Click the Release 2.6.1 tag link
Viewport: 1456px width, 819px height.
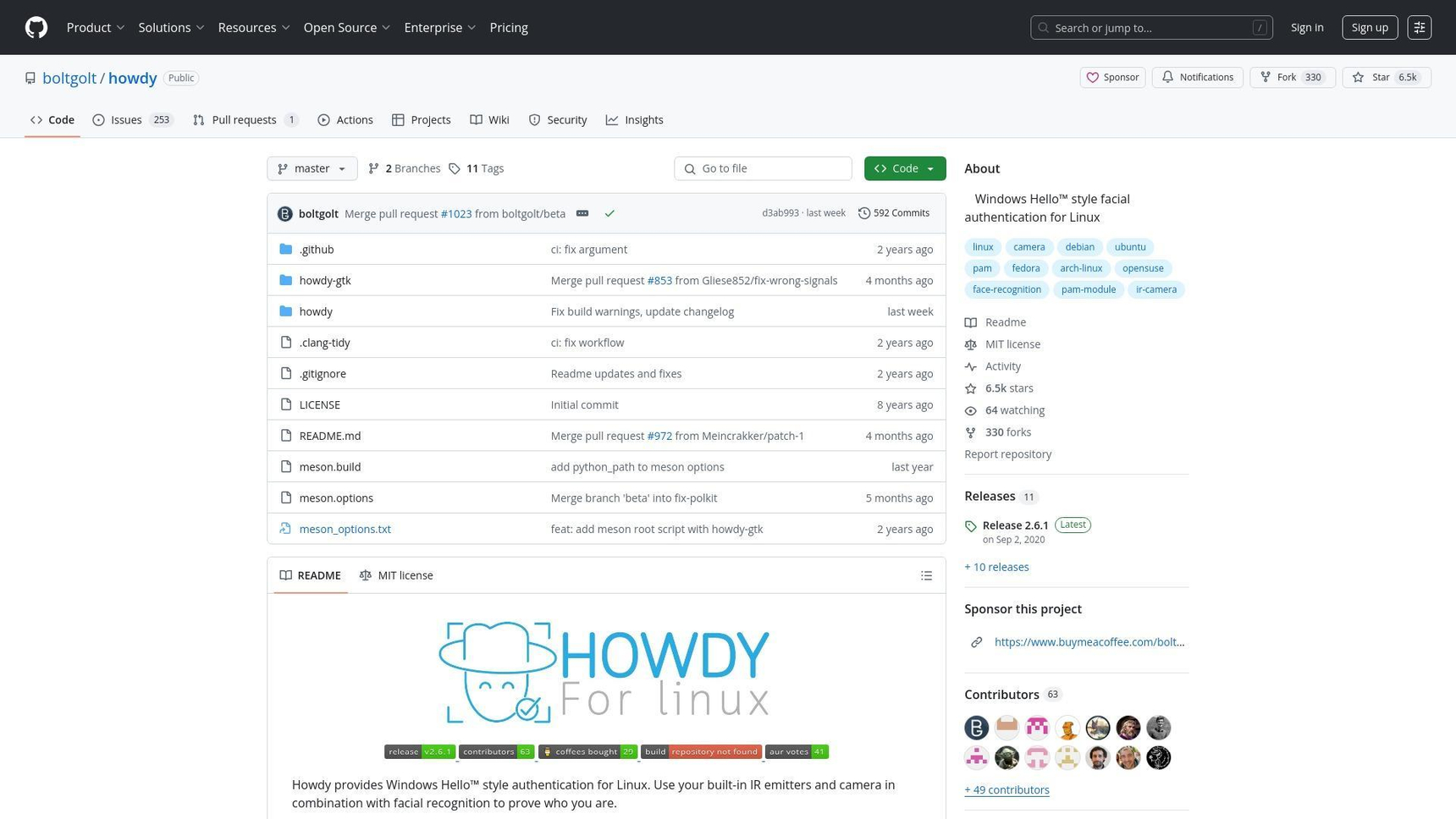(1015, 525)
